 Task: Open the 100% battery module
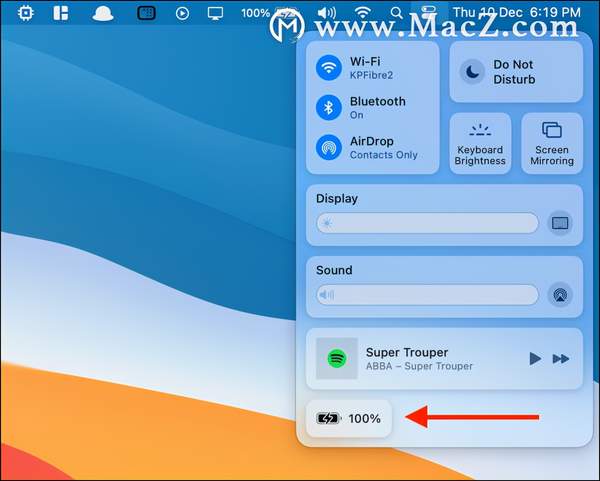click(349, 418)
